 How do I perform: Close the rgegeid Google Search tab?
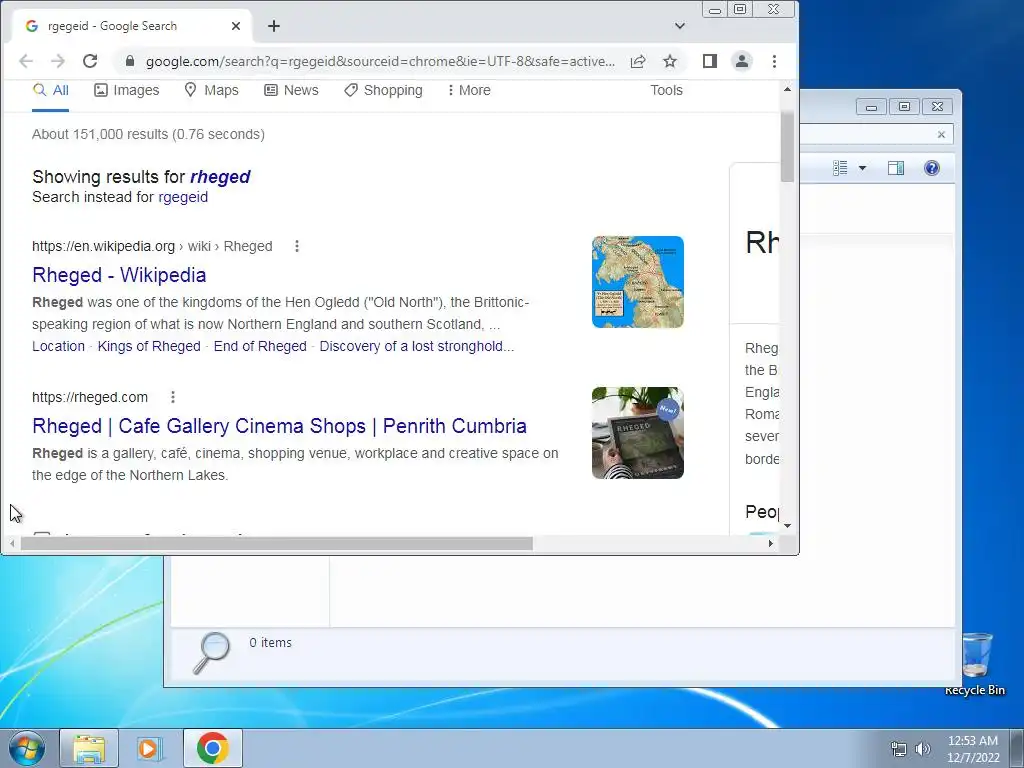click(x=236, y=26)
